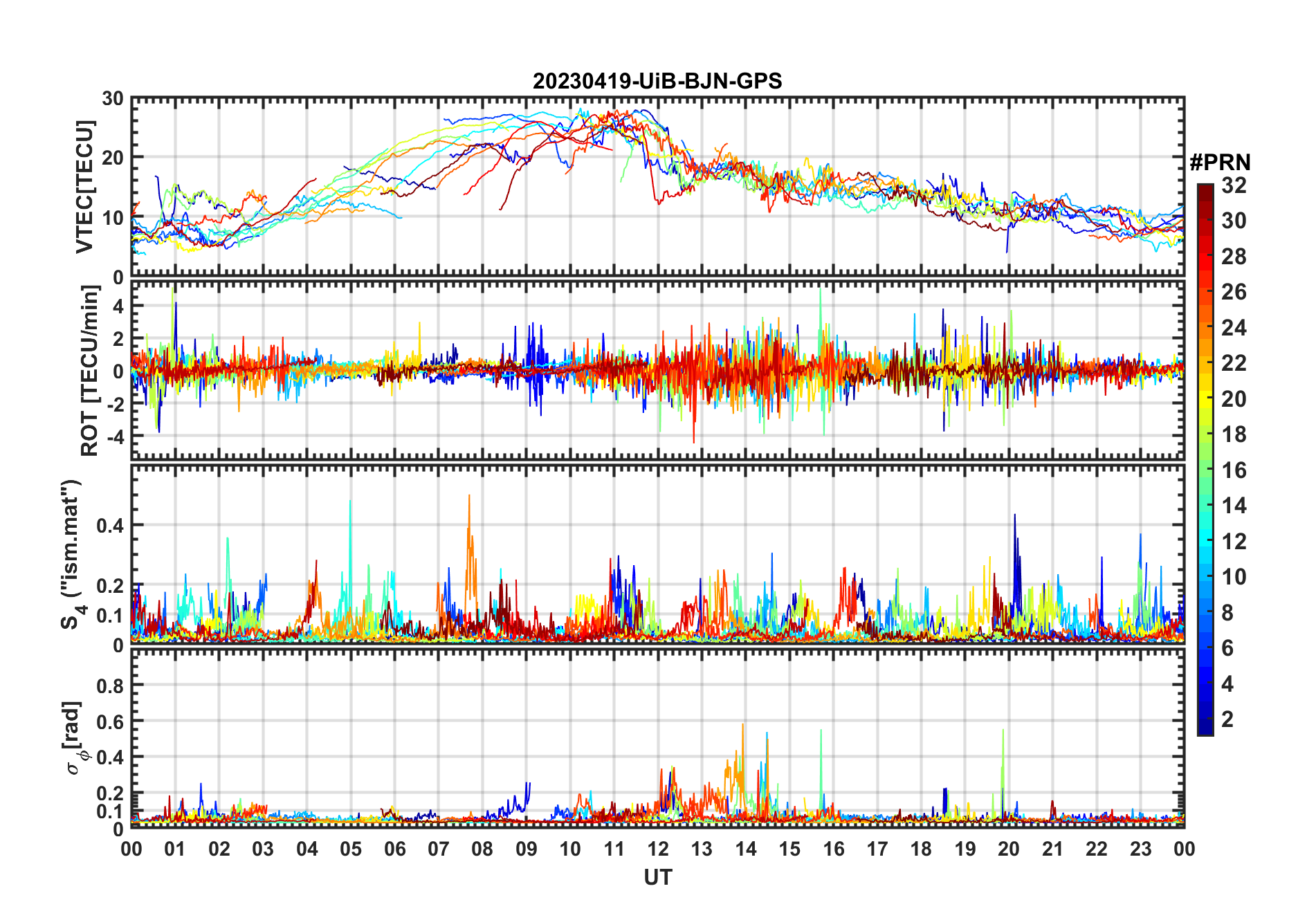The height and width of the screenshot is (920, 1316).
Task: Select the VTEC[TECU] y-axis label
Action: [x=84, y=187]
